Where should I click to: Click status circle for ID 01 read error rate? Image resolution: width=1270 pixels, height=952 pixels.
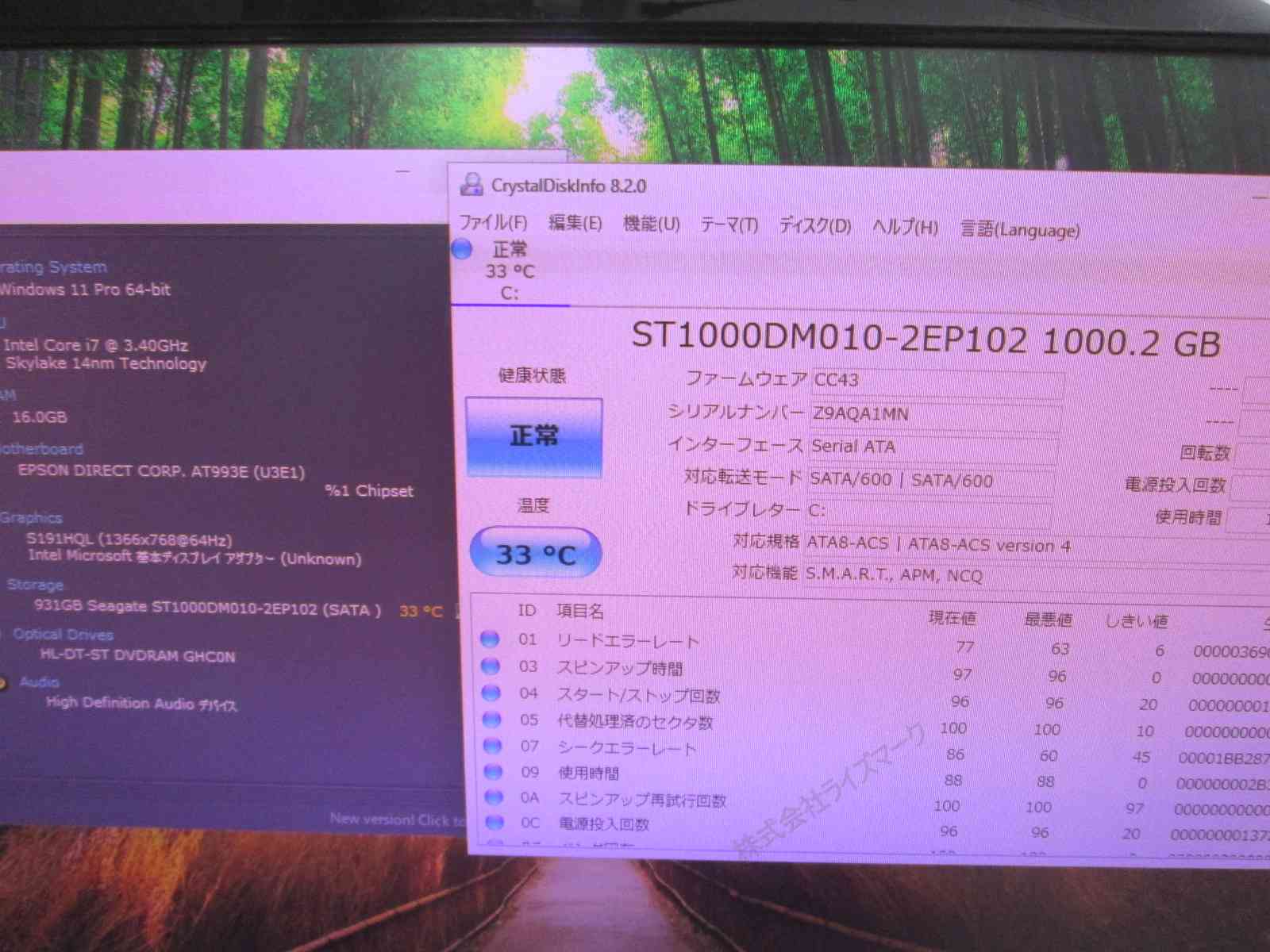point(490,639)
